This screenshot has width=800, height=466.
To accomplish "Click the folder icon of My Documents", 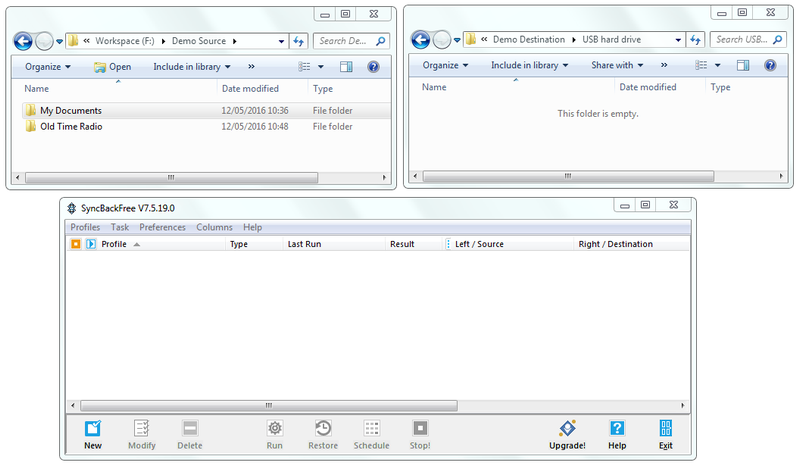I will coord(31,110).
